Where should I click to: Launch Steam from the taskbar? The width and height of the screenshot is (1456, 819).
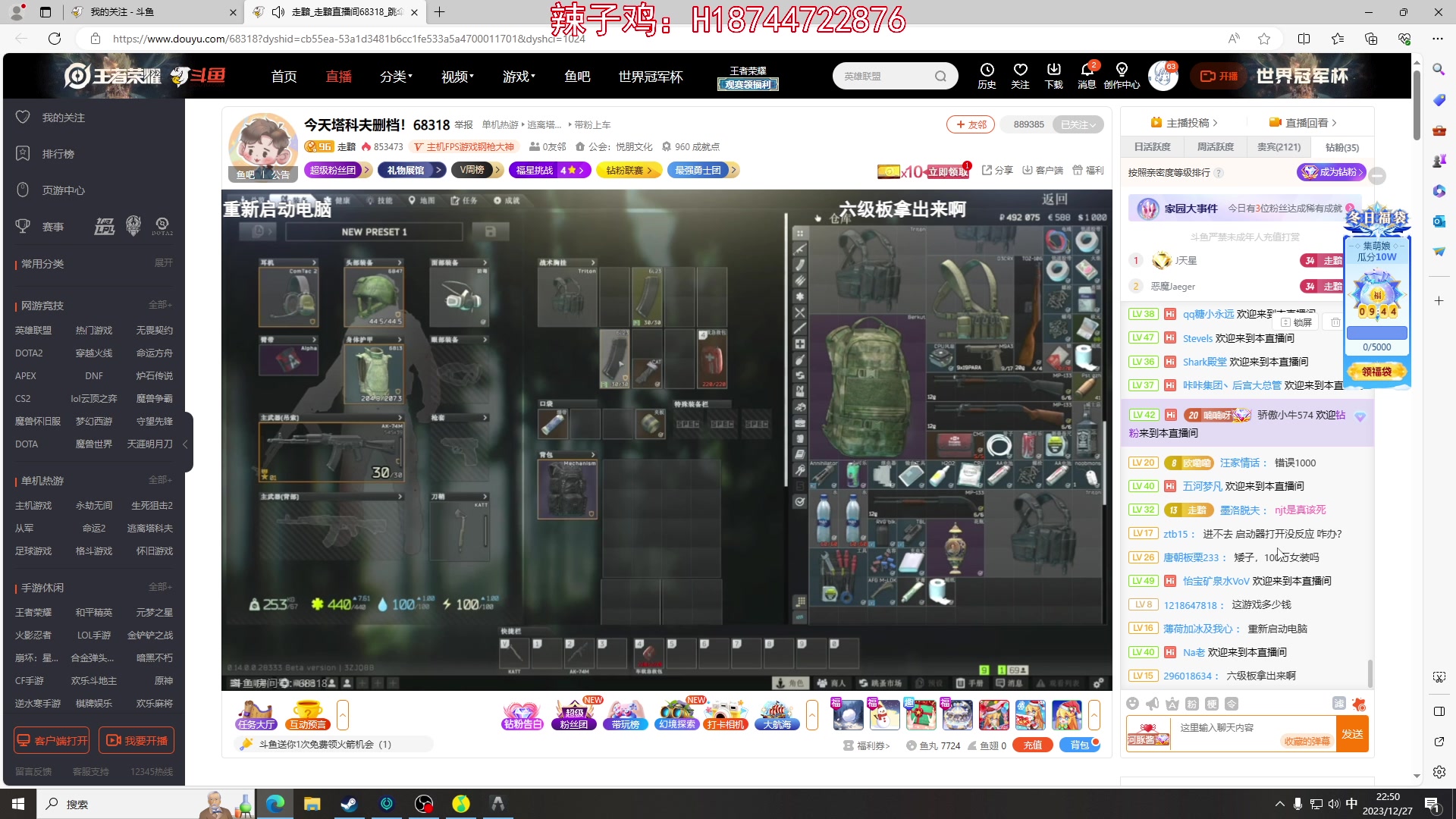349,804
